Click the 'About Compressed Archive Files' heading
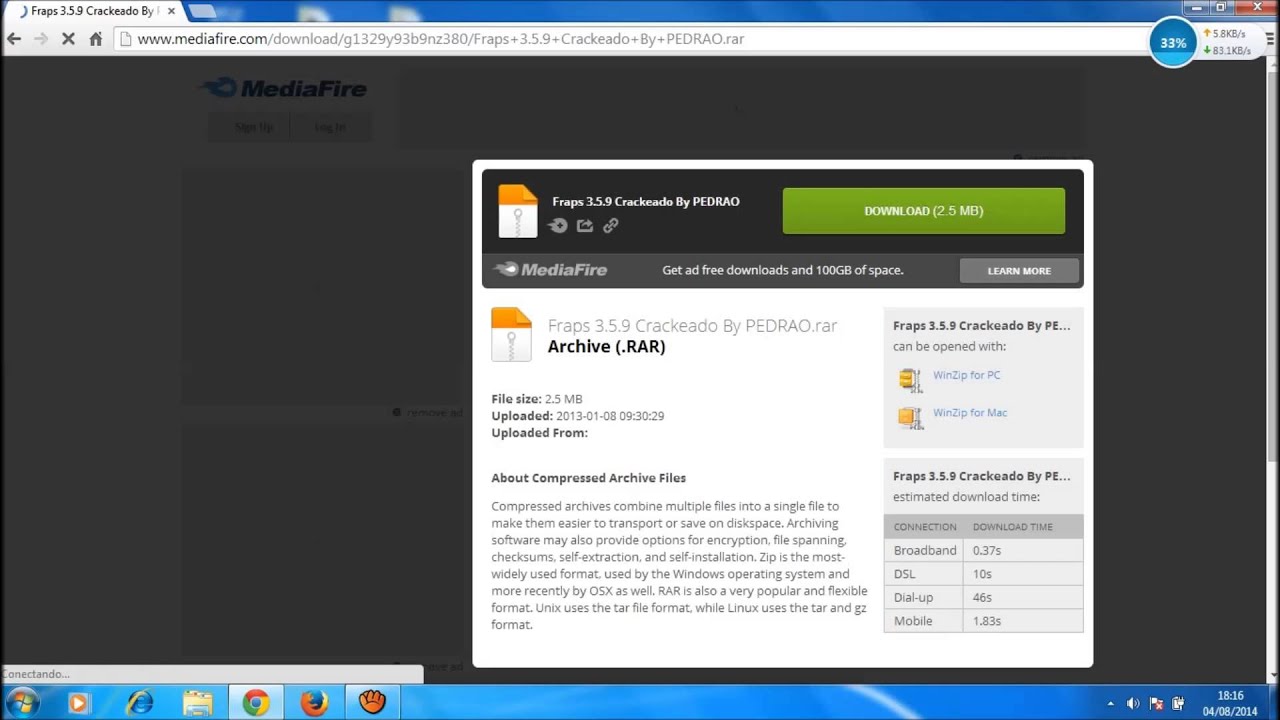Viewport: 1280px width, 720px height. 588,478
